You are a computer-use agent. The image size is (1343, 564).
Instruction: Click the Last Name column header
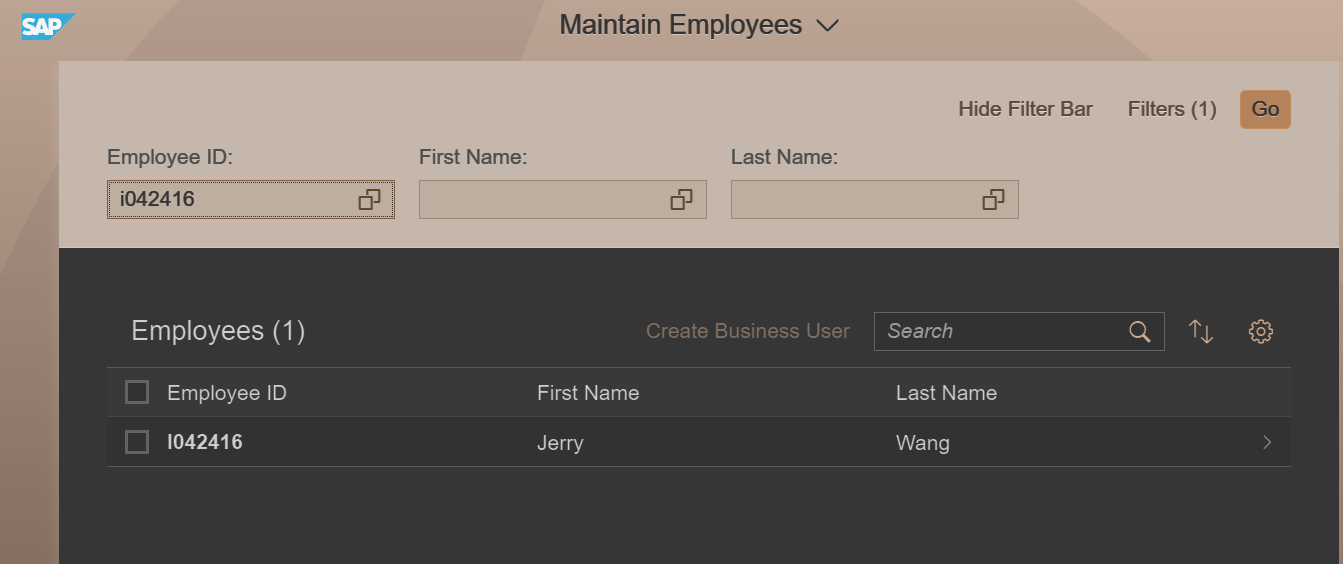(946, 393)
